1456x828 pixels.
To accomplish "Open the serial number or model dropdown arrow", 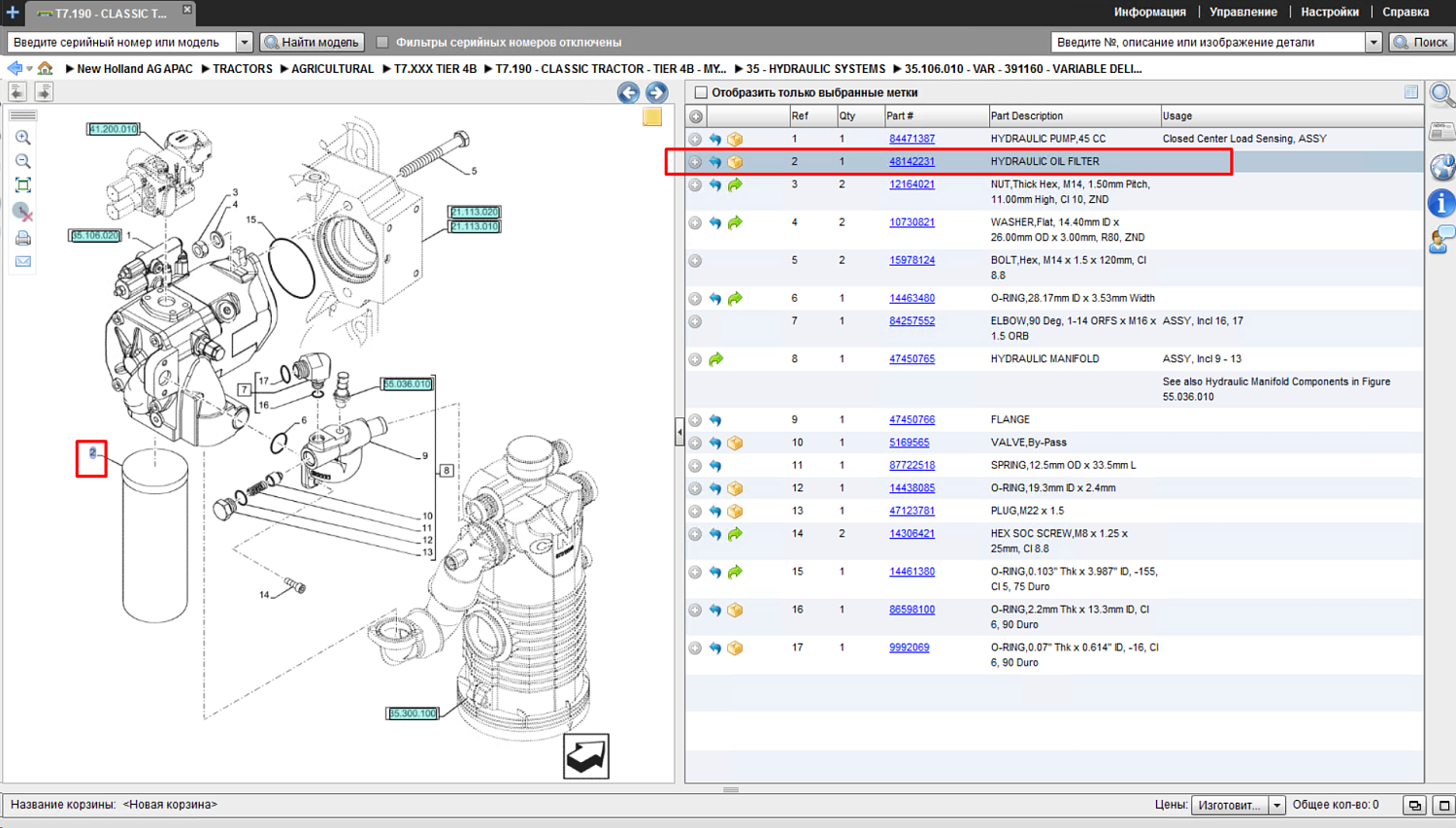I will pyautogui.click(x=245, y=42).
